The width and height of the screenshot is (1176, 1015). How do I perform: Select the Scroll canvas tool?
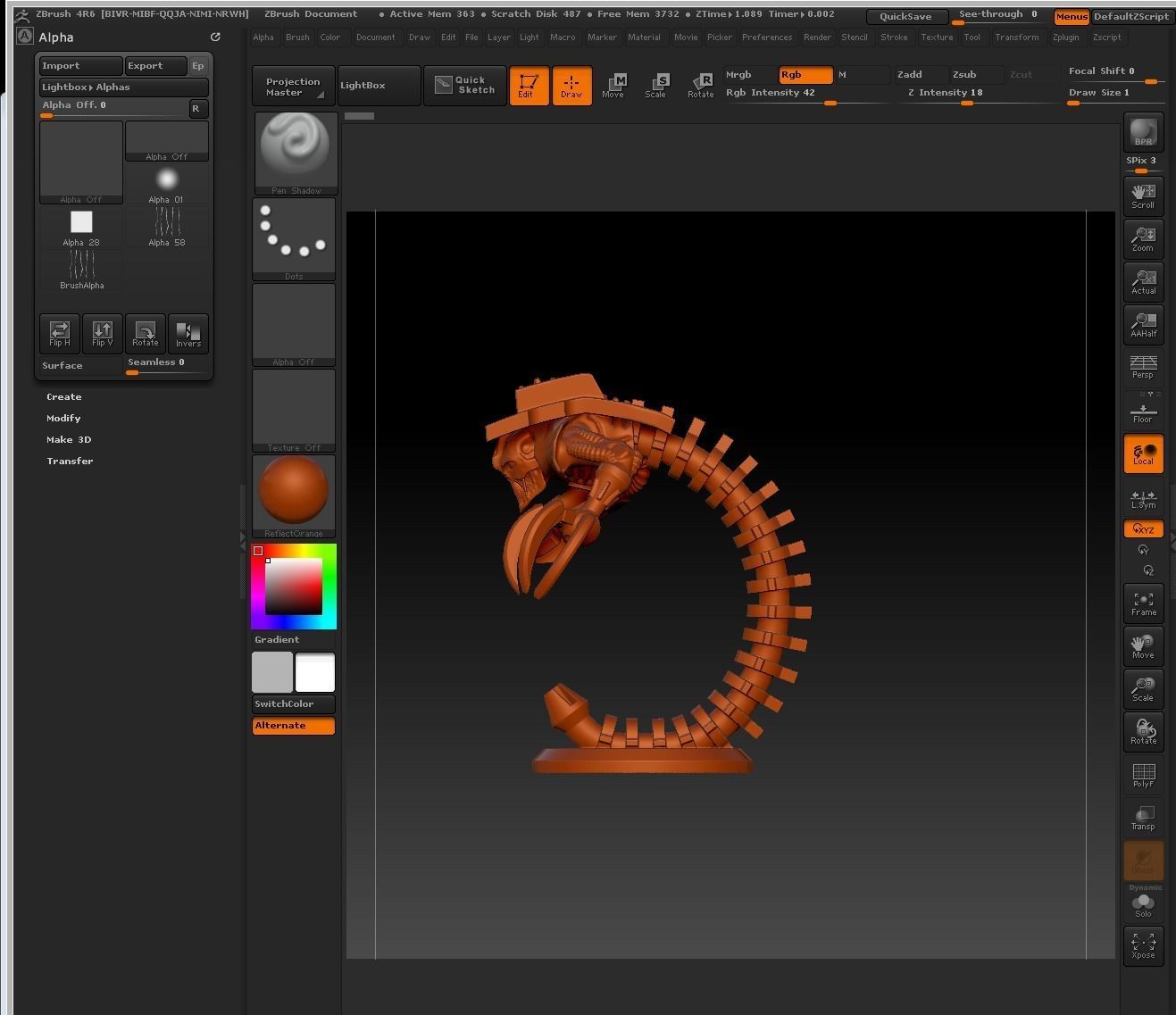point(1143,196)
